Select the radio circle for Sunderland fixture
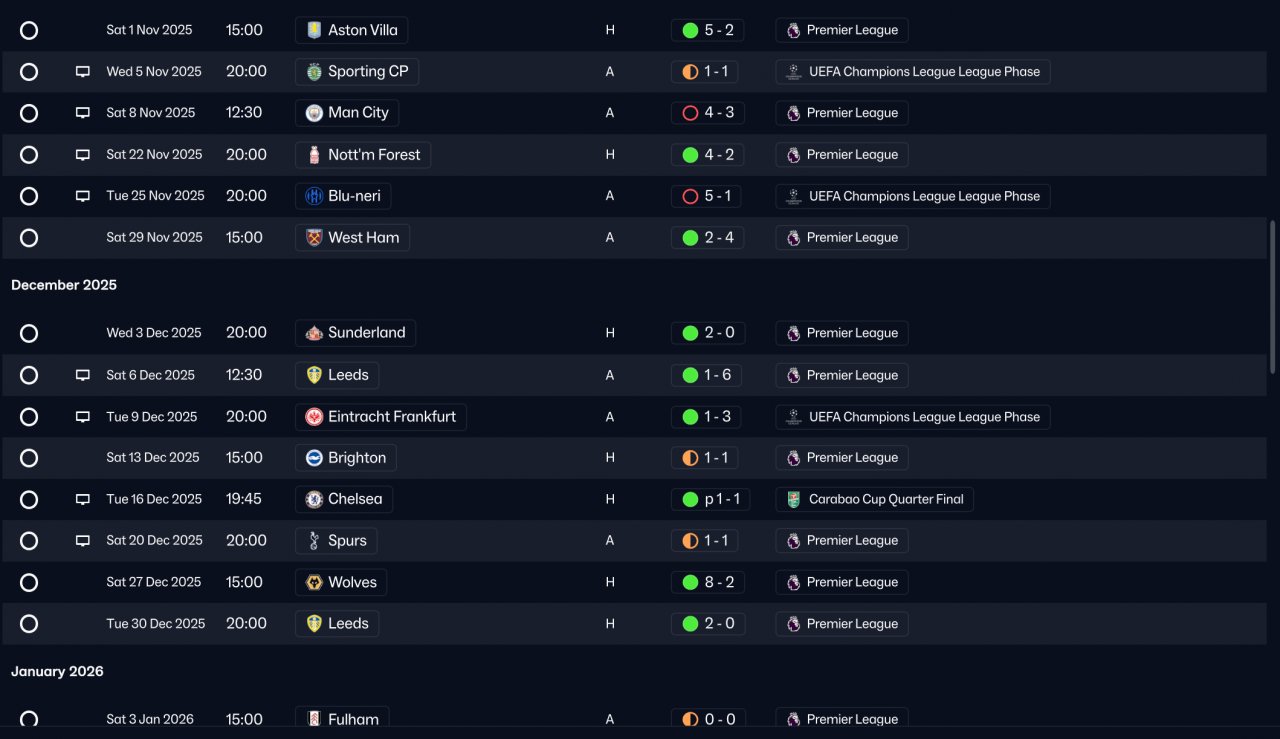The height and width of the screenshot is (739, 1280). 29,333
